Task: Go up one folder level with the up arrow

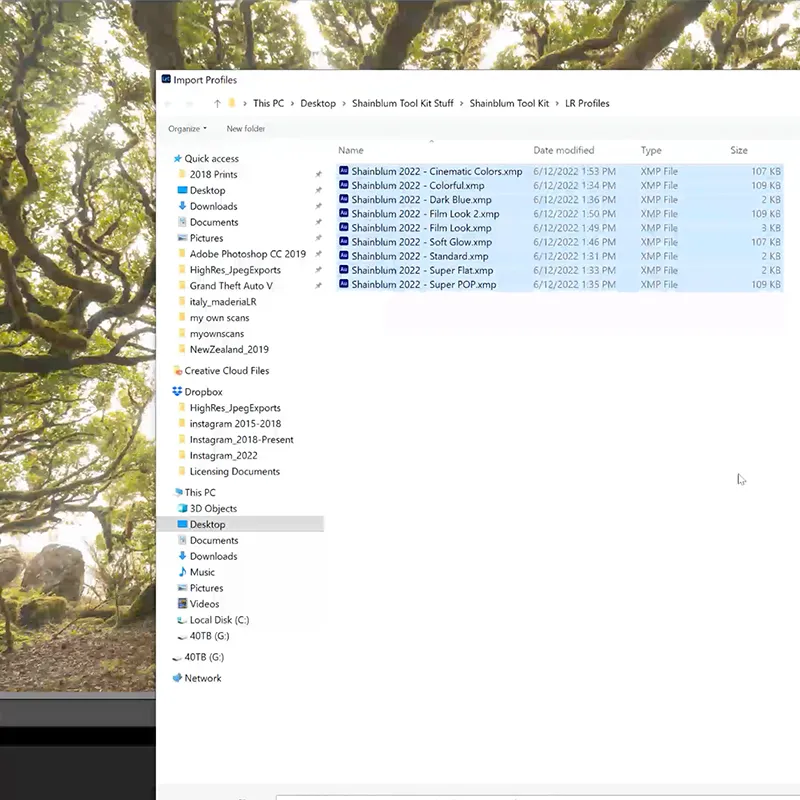Action: coord(217,104)
